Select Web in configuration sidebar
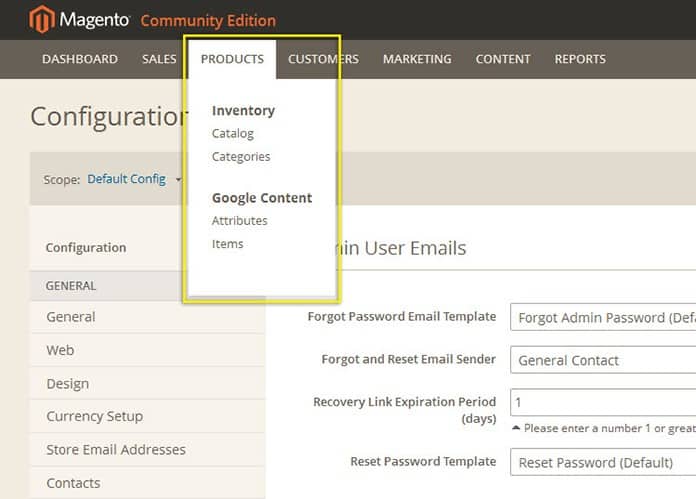 pyautogui.click(x=60, y=350)
